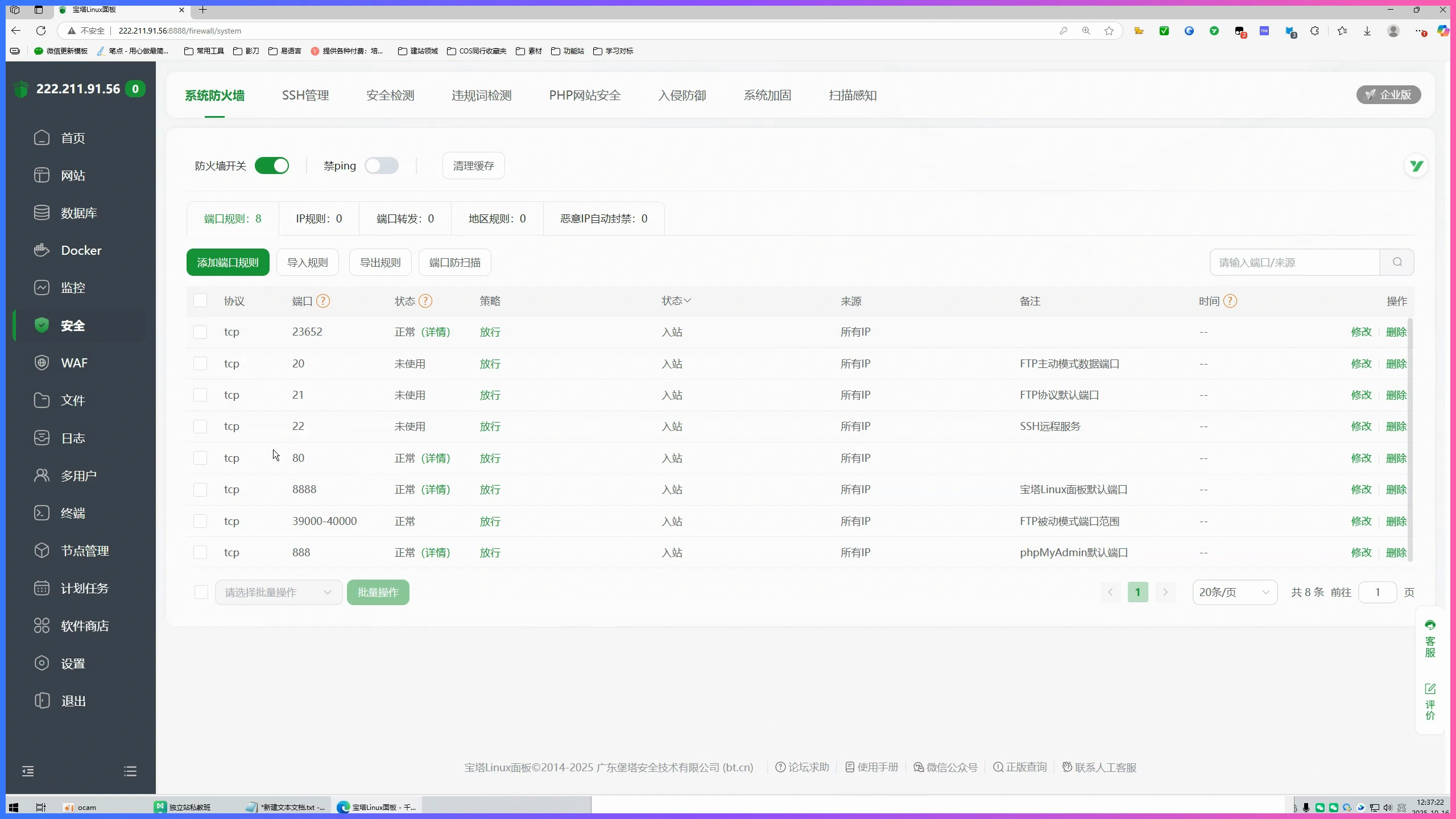Select the 地区规则 sub-tab
This screenshot has width=1456, height=819.
coord(497,218)
